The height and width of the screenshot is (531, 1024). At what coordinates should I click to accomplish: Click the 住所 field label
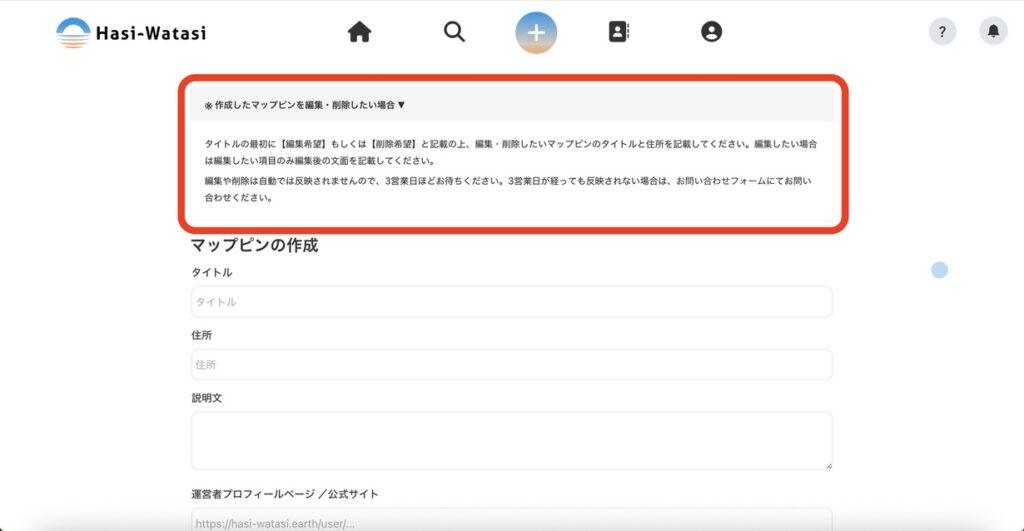201,335
